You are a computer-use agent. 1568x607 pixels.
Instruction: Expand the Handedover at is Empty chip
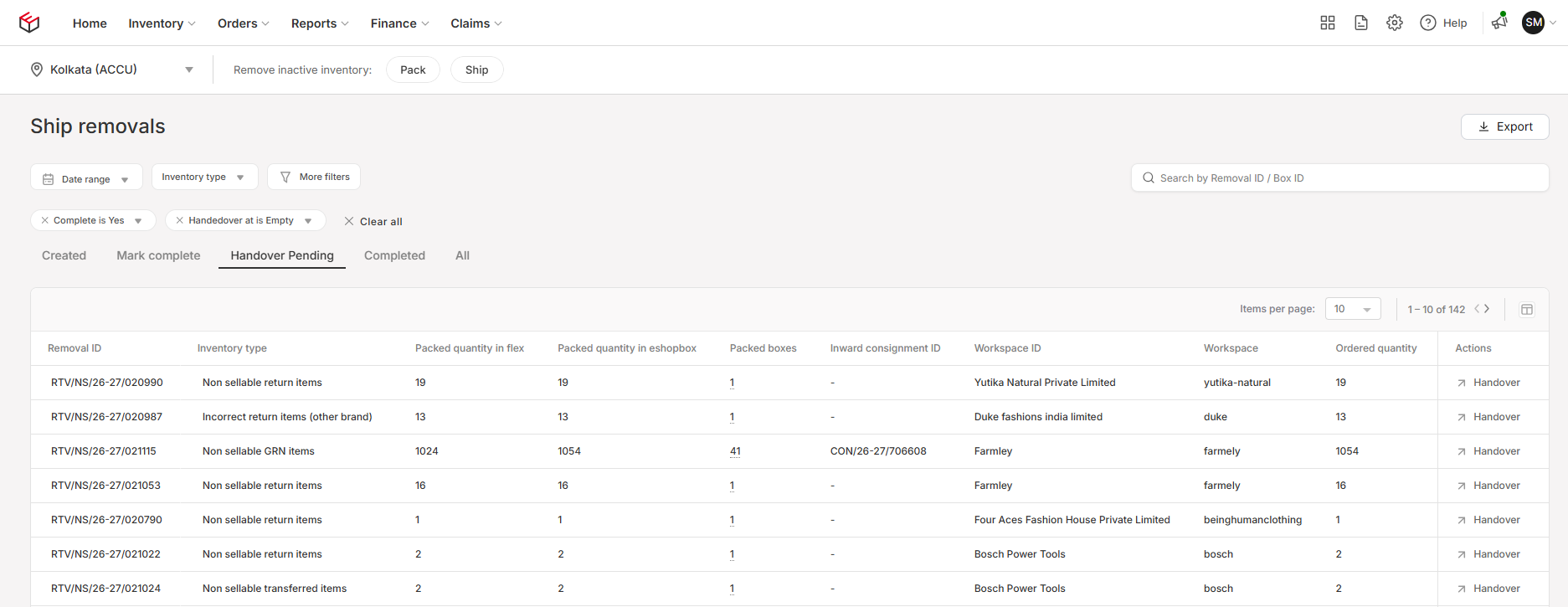[x=308, y=221]
